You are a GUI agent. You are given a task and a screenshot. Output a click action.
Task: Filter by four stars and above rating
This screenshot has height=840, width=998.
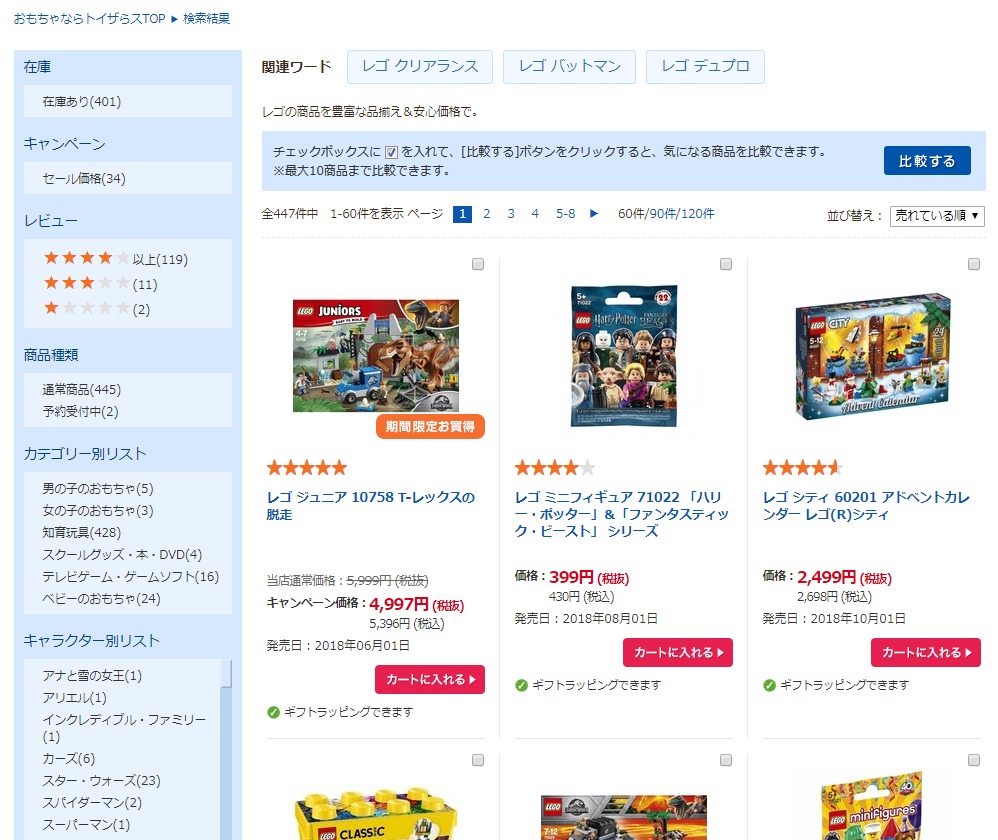115,258
